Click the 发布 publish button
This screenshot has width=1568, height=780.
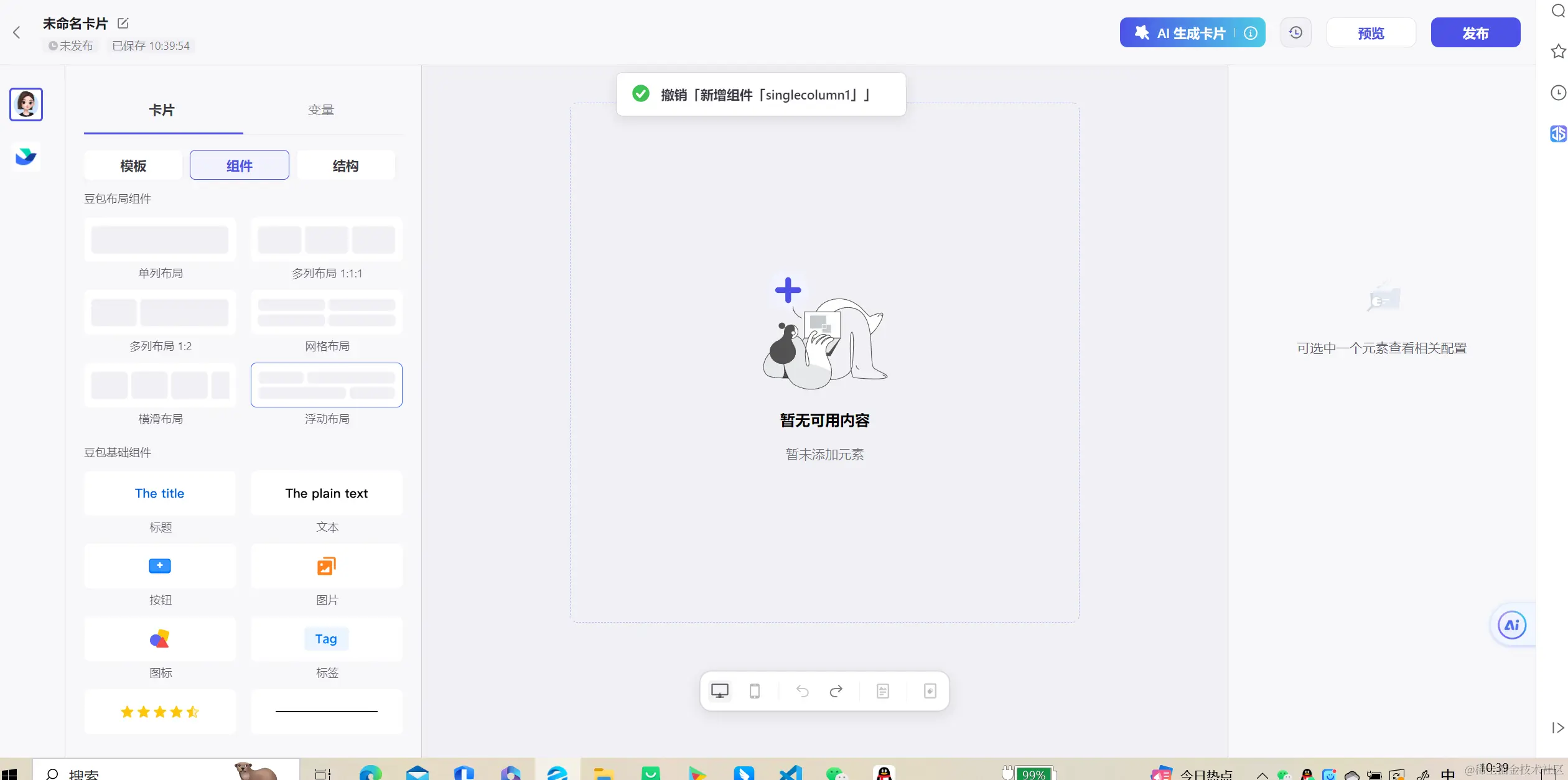pos(1475,33)
